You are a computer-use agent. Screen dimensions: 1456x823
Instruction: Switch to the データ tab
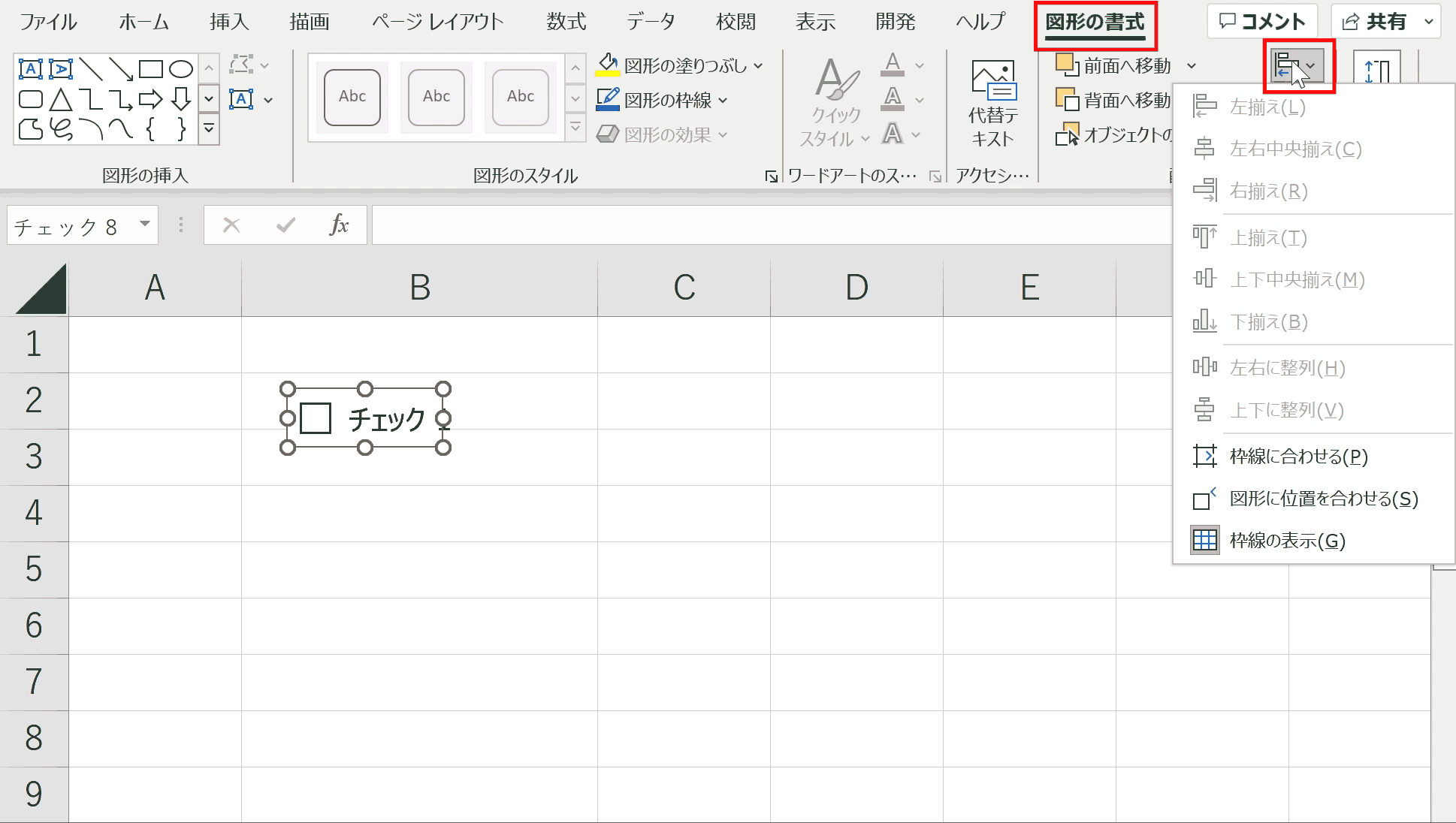[x=651, y=22]
